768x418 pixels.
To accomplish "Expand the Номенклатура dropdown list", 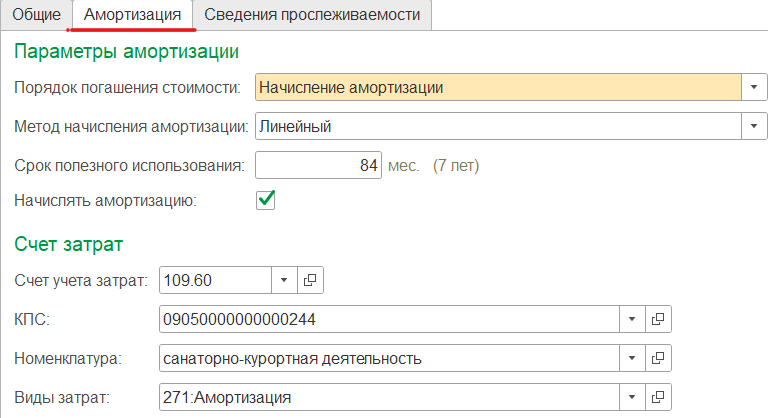I will coord(632,358).
